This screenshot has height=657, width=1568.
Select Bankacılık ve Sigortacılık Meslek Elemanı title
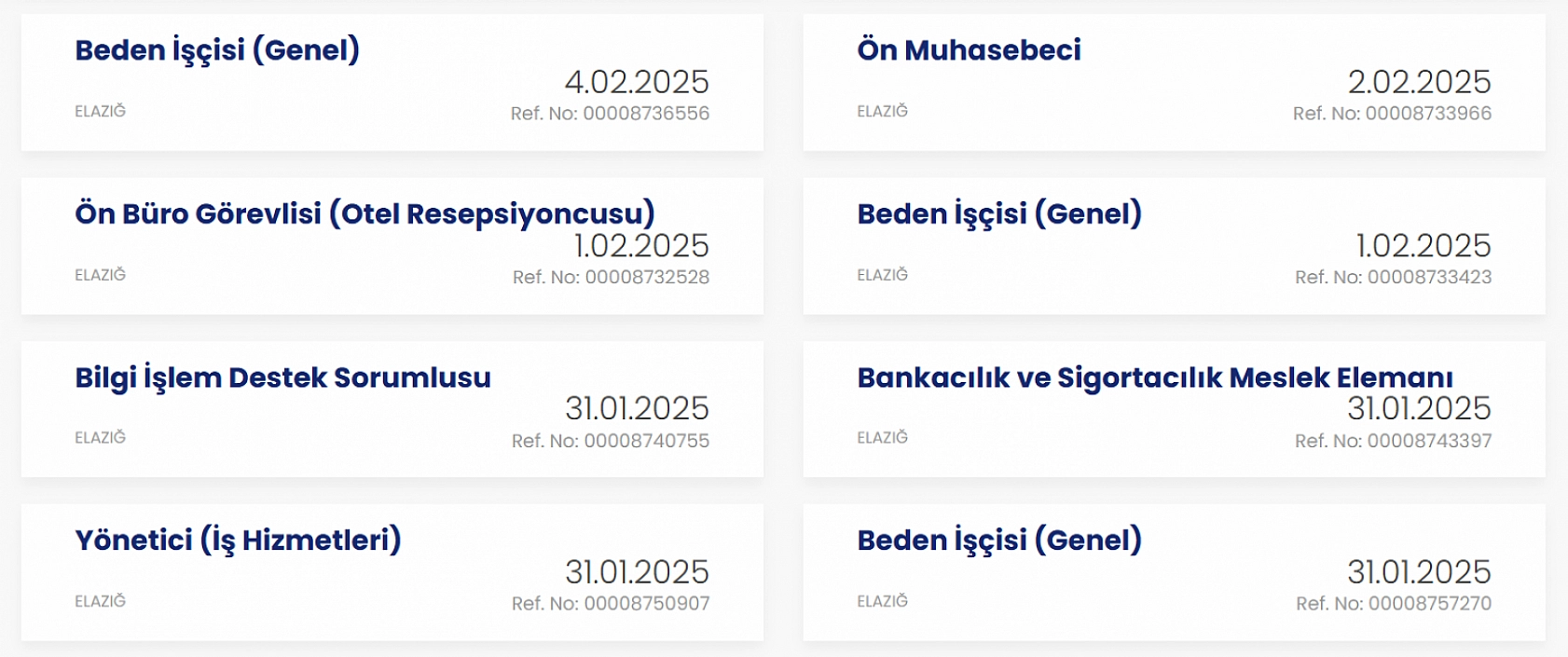coord(1154,377)
